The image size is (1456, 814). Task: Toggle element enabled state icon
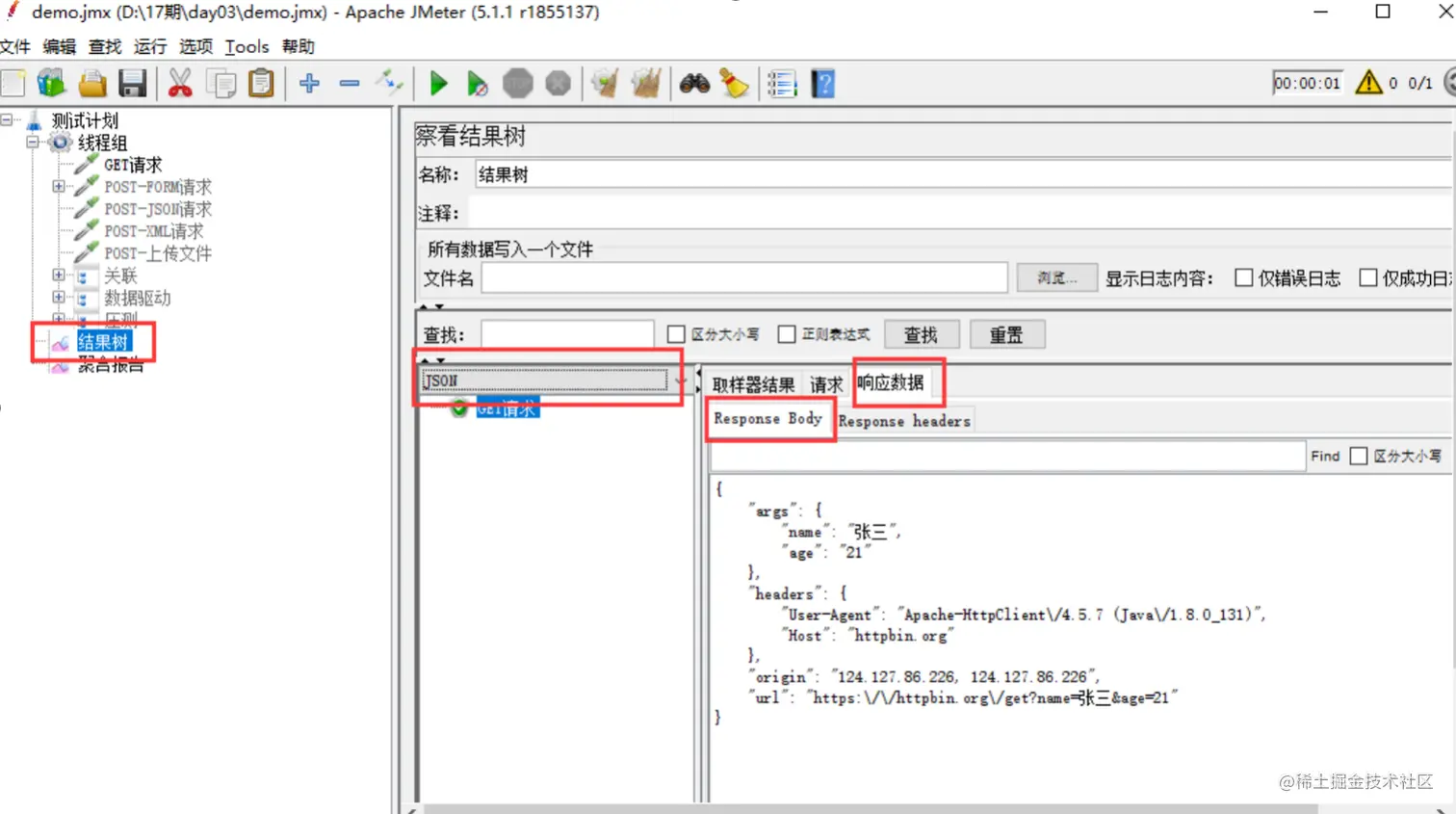click(x=389, y=84)
